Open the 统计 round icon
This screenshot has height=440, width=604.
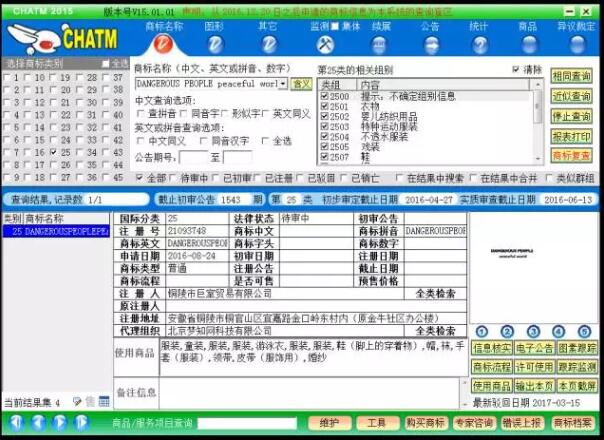pyautogui.click(x=479, y=45)
